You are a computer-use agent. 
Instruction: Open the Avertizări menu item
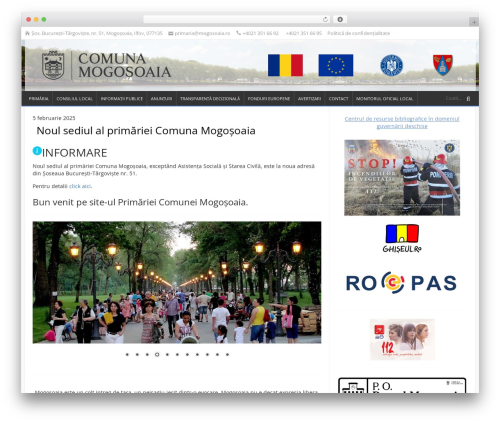[x=309, y=99]
